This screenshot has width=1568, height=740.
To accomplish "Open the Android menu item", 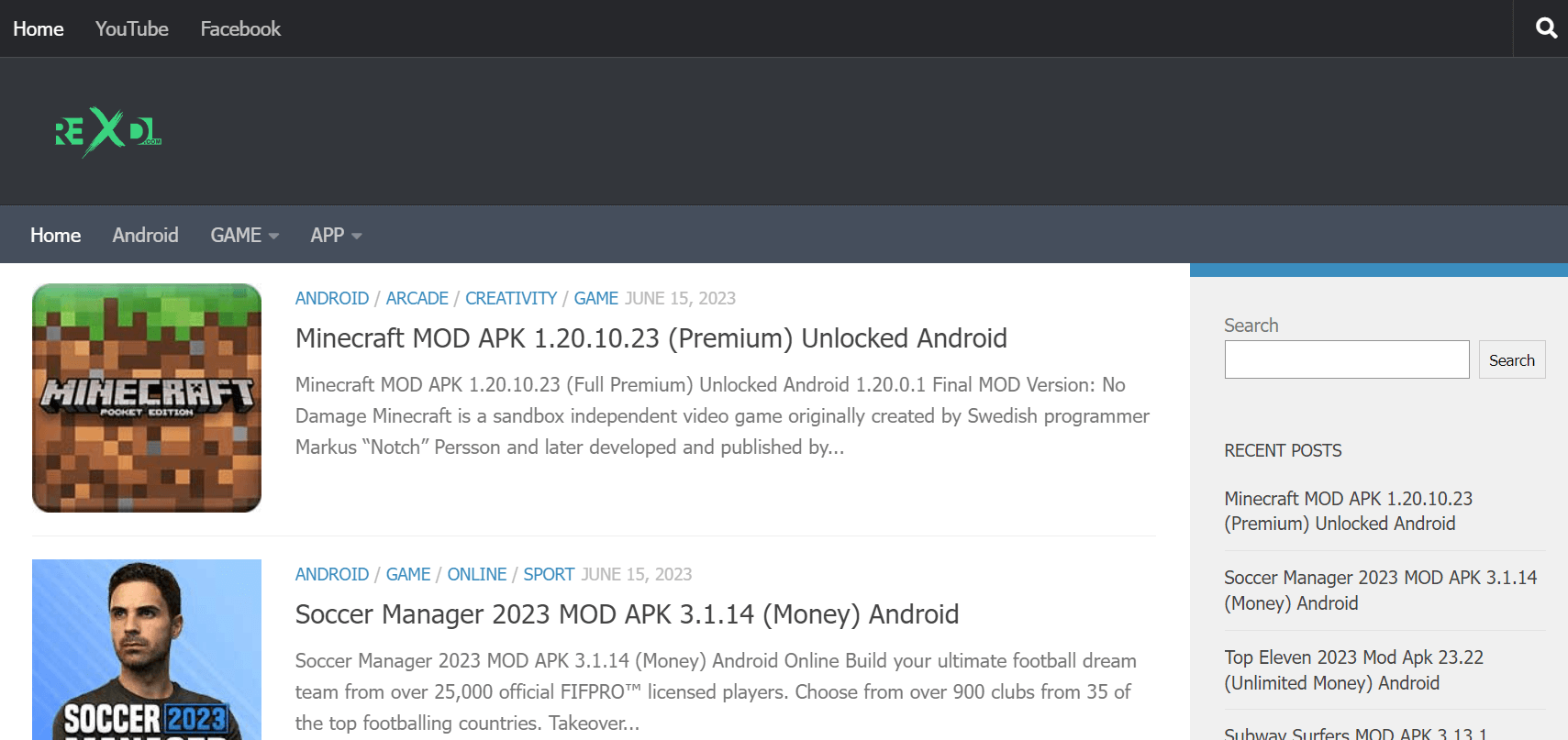I will [x=145, y=236].
